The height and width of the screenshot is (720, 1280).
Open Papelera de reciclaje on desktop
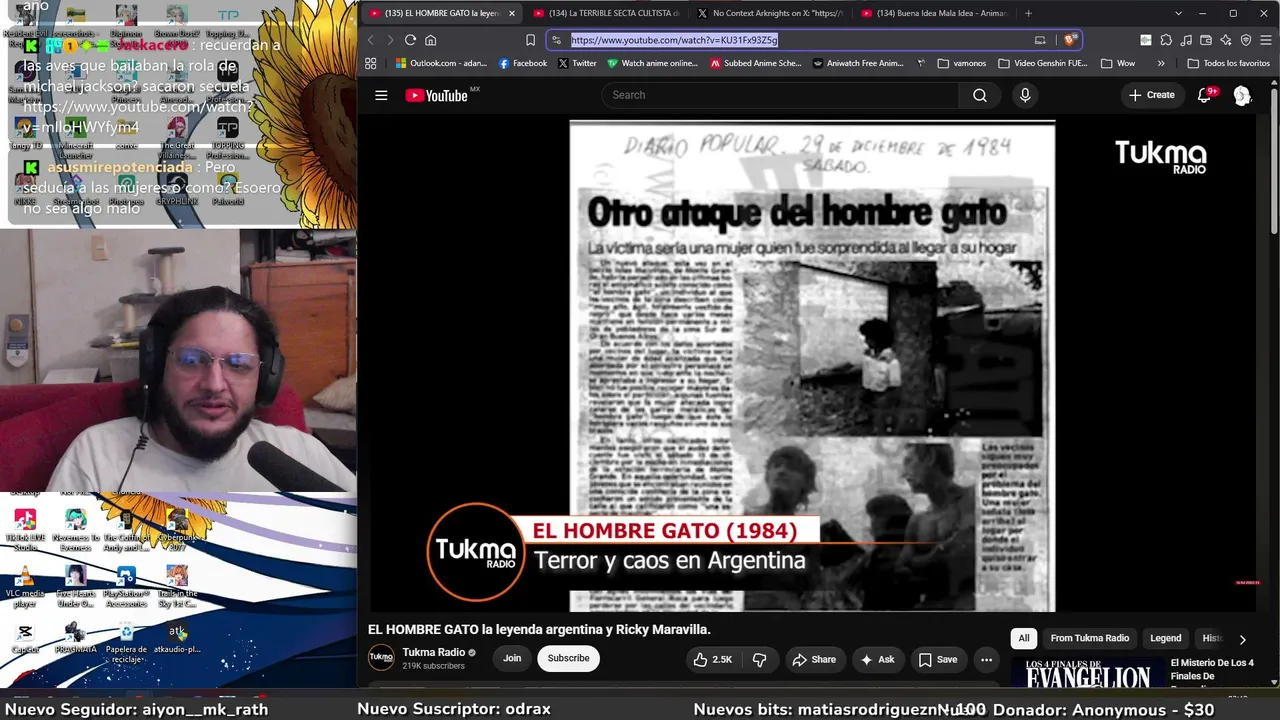(x=126, y=643)
